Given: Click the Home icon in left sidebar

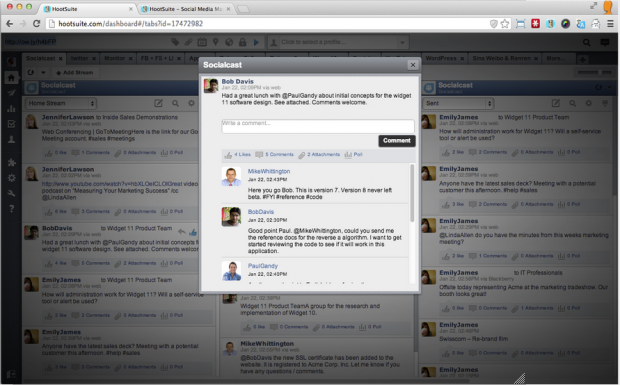Looking at the screenshot, I should pos(11,78).
